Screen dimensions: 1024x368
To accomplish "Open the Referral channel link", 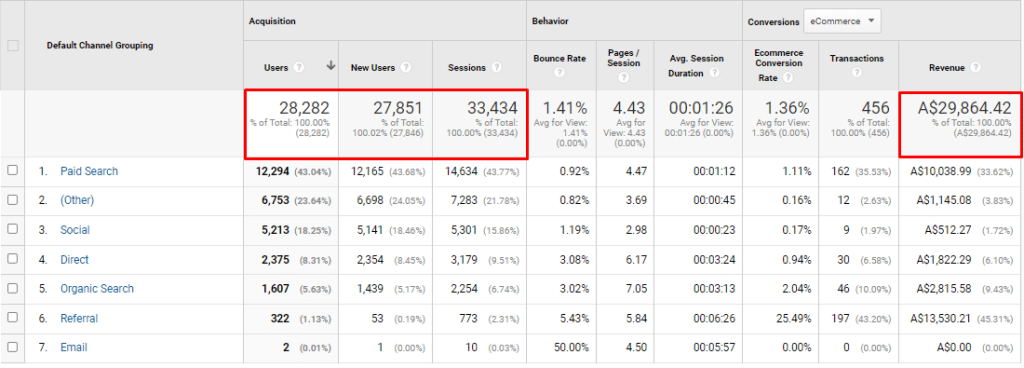I will tap(79, 318).
